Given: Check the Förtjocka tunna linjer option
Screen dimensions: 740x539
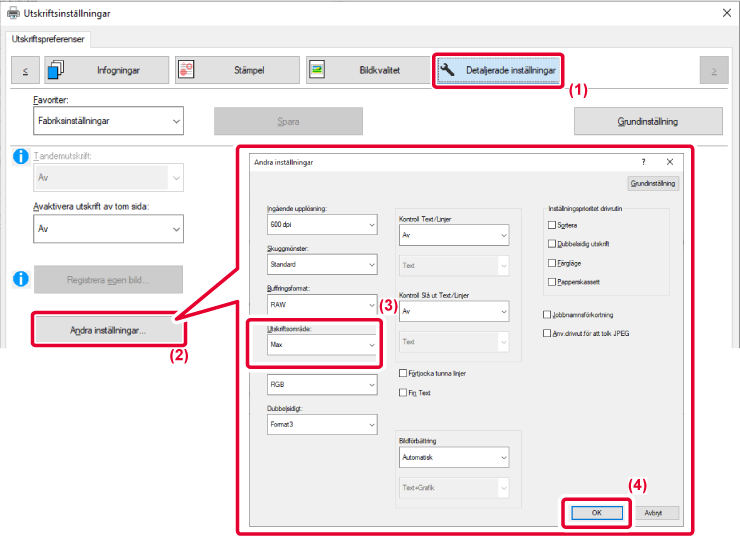Looking at the screenshot, I should click(x=403, y=373).
